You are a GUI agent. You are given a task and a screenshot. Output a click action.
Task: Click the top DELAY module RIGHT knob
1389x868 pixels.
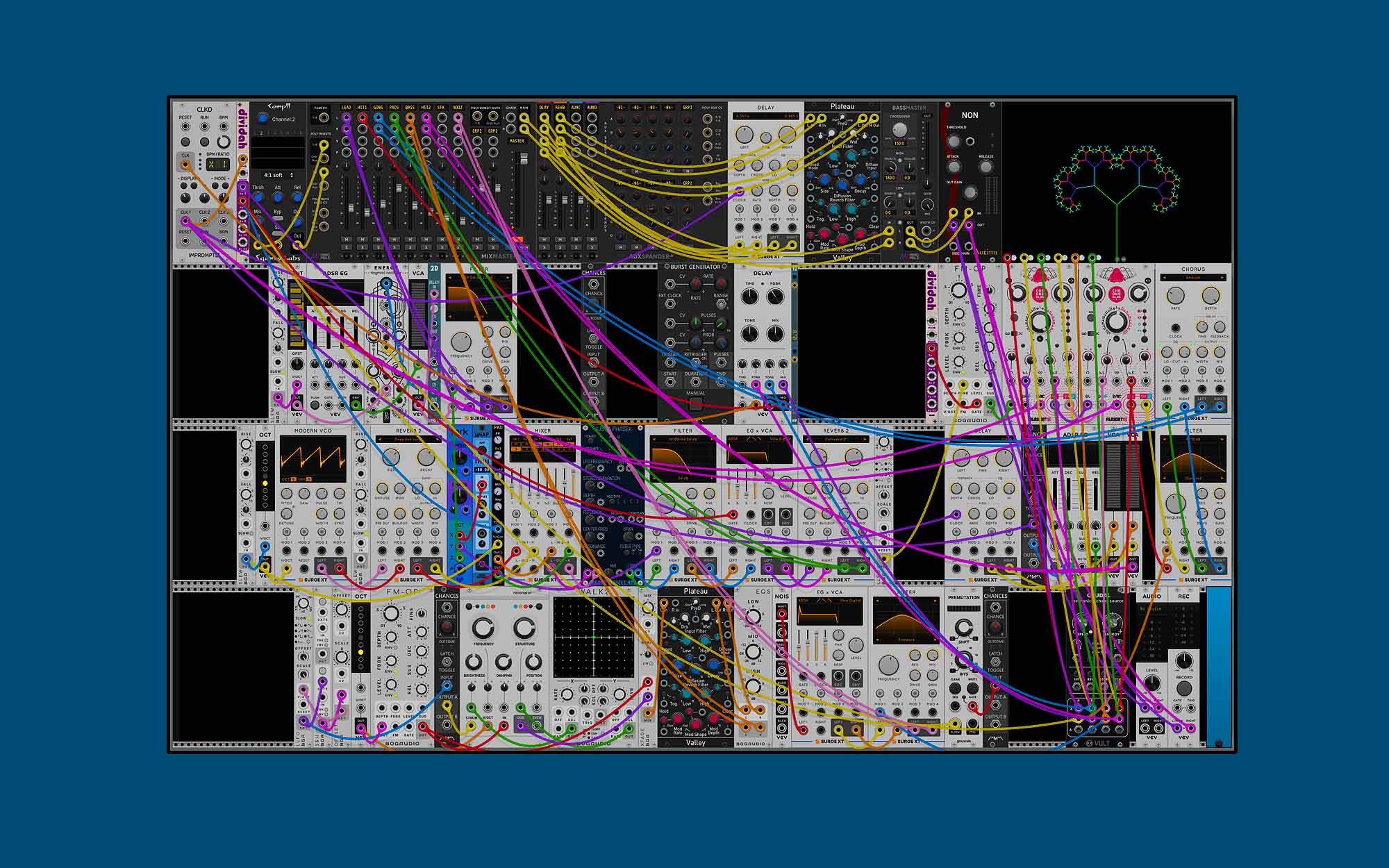787,135
